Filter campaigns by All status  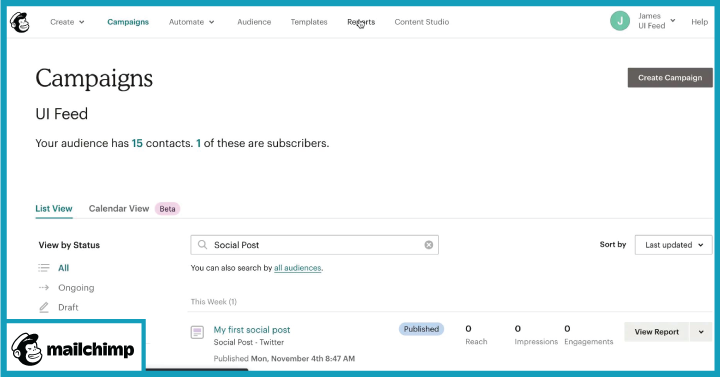pos(63,268)
